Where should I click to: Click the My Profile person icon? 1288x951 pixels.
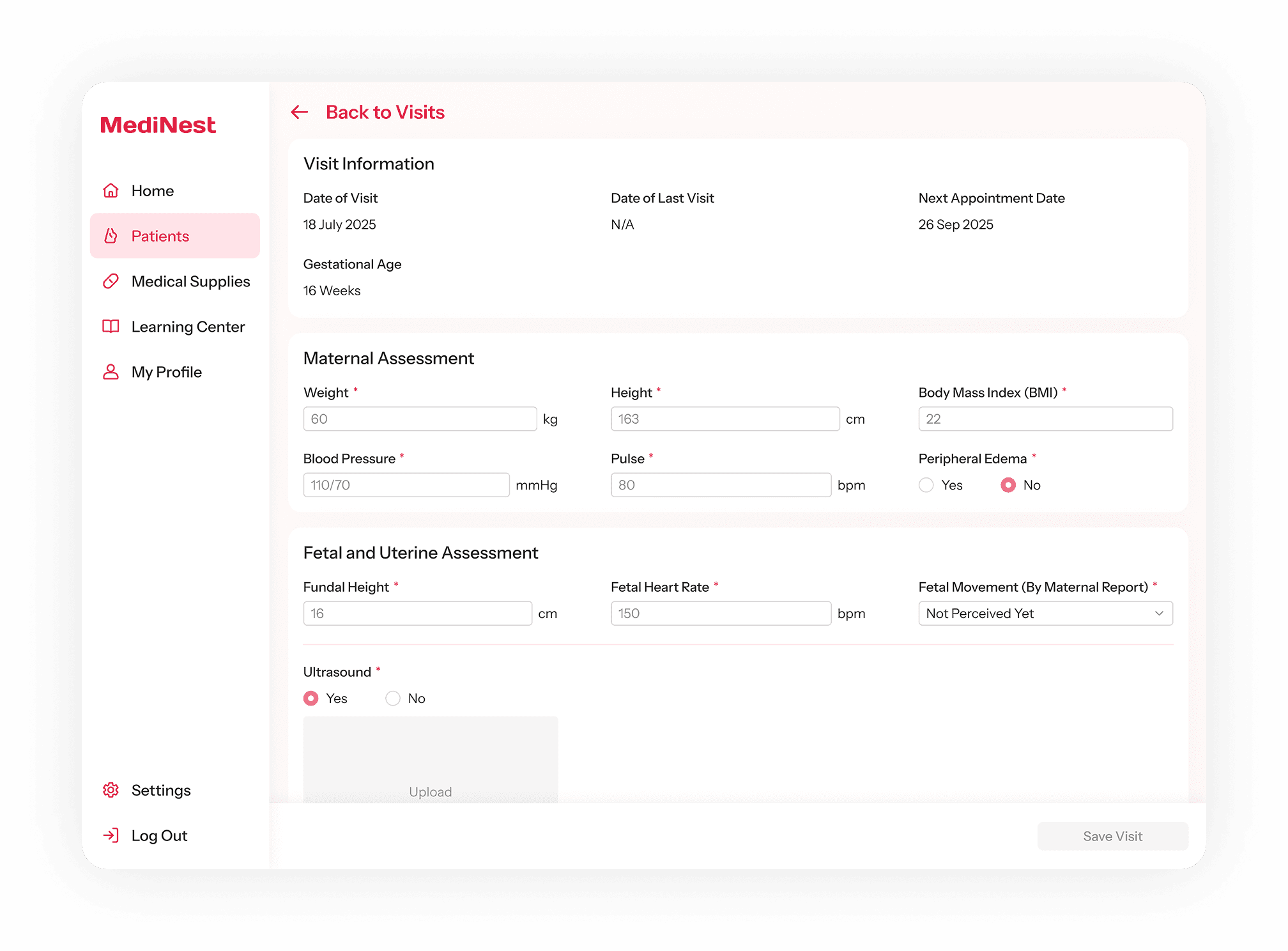[x=111, y=372]
